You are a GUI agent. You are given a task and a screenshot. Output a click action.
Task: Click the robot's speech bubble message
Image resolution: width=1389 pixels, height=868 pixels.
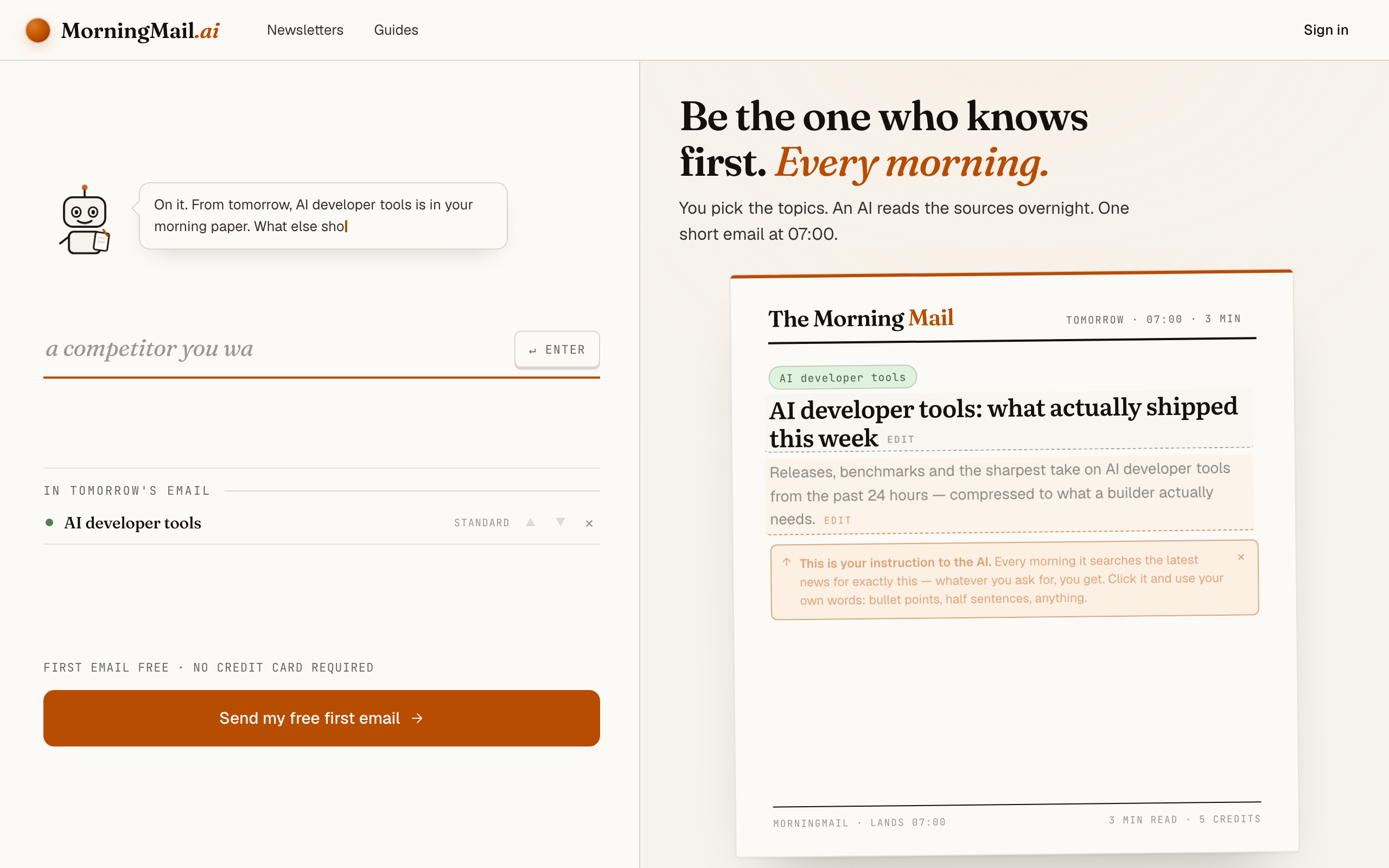click(x=323, y=216)
